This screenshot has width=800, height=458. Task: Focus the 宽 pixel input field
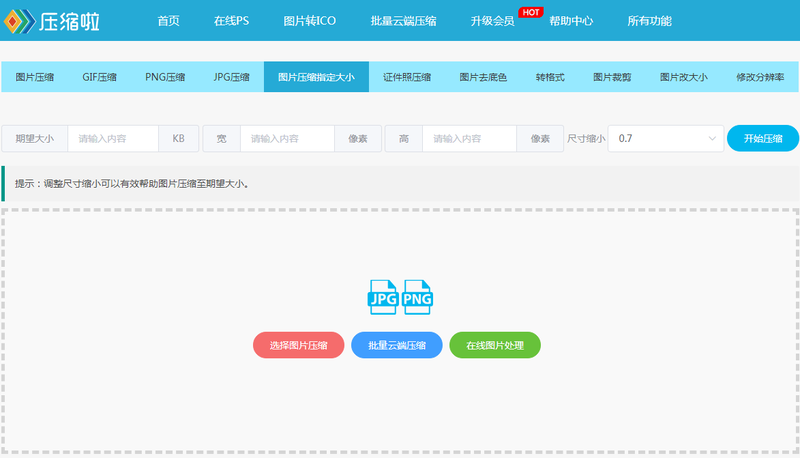[x=287, y=139]
